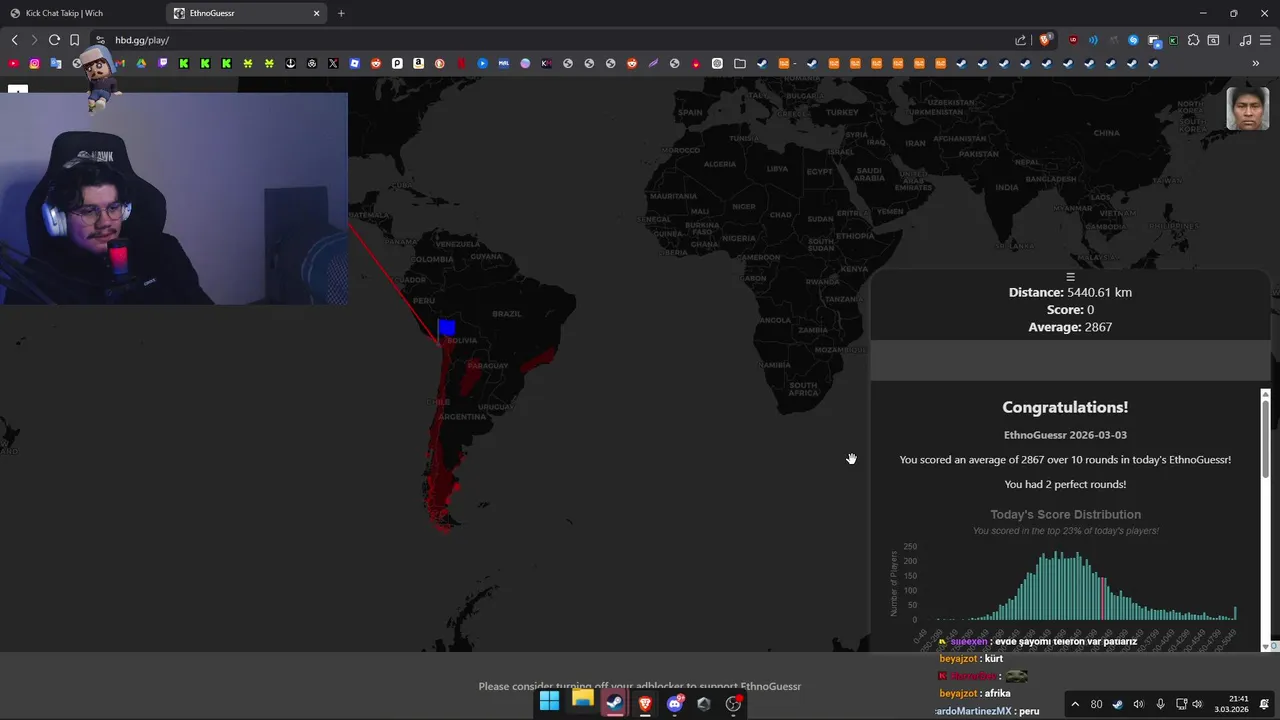
Task: Open the YouTube bookmark
Action: pos(14,63)
